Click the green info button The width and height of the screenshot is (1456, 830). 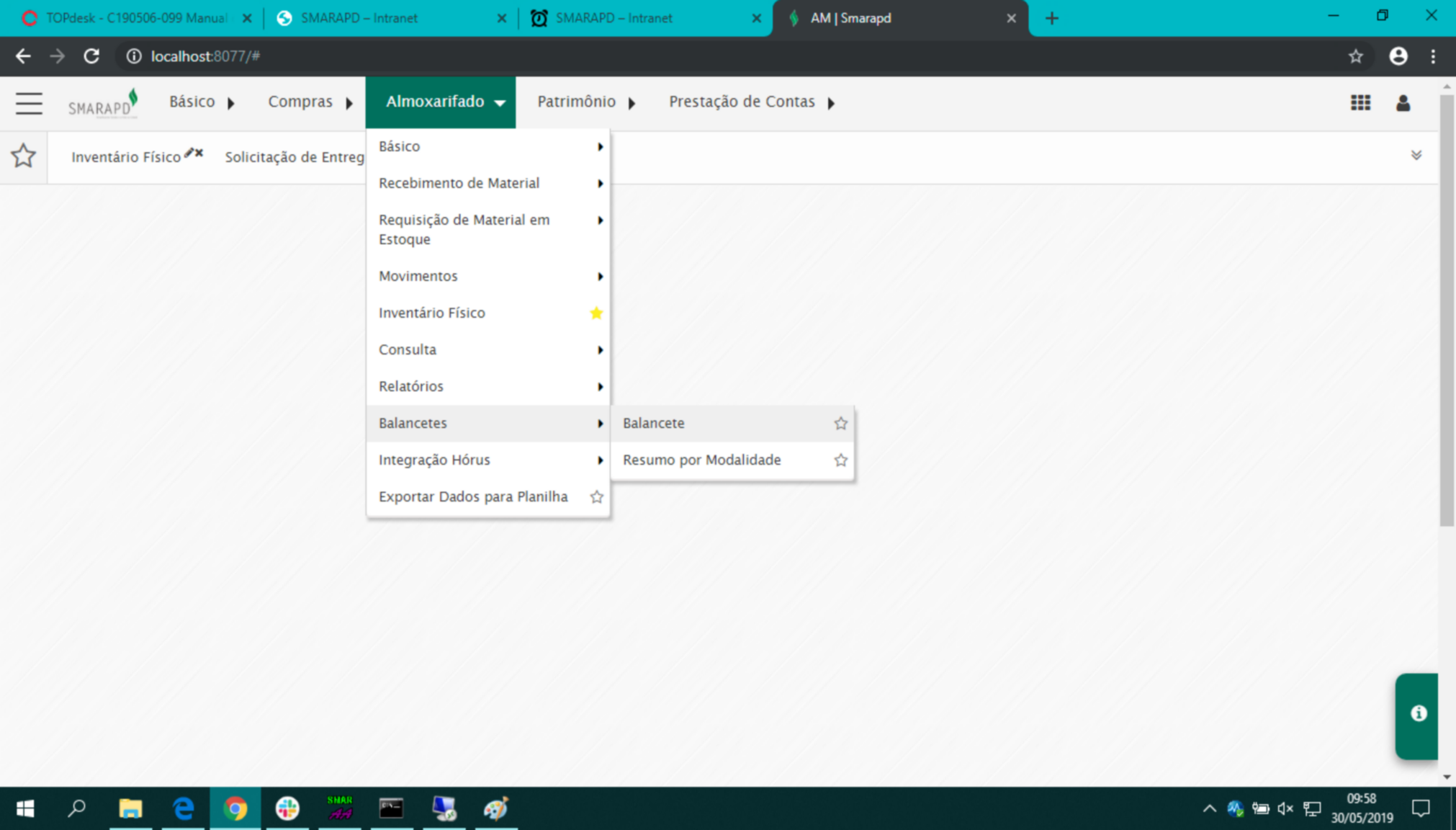[1416, 715]
